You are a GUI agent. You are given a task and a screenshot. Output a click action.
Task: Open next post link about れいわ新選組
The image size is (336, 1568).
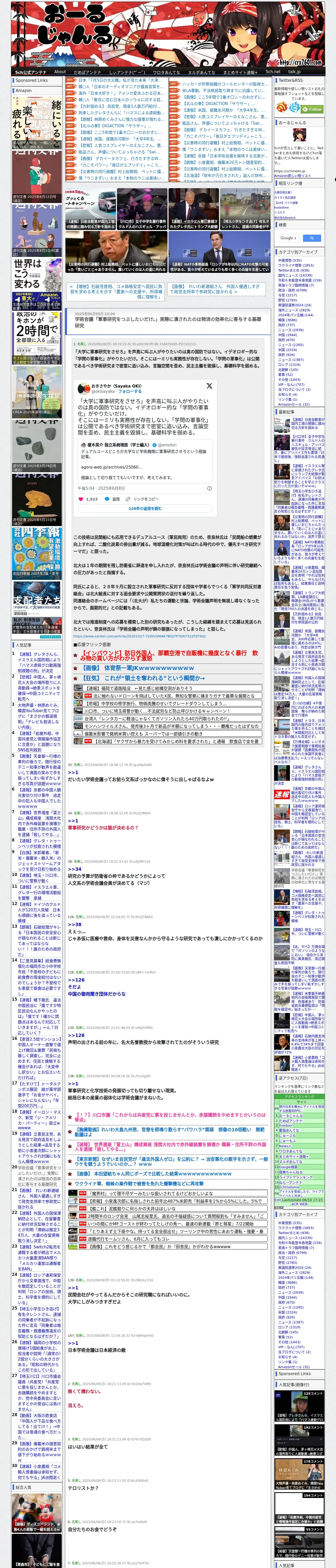point(216,289)
